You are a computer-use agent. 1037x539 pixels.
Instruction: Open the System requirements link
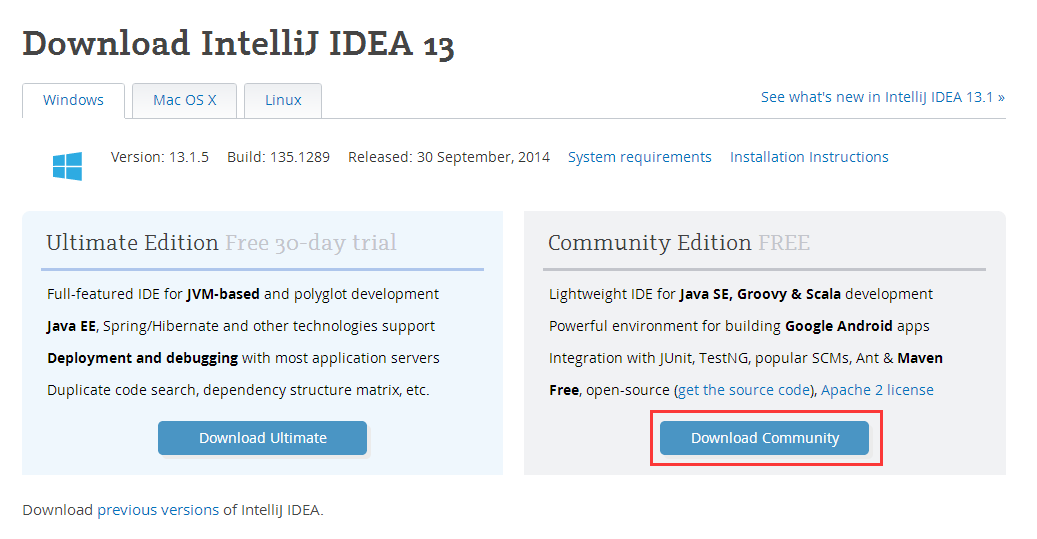(x=639, y=157)
